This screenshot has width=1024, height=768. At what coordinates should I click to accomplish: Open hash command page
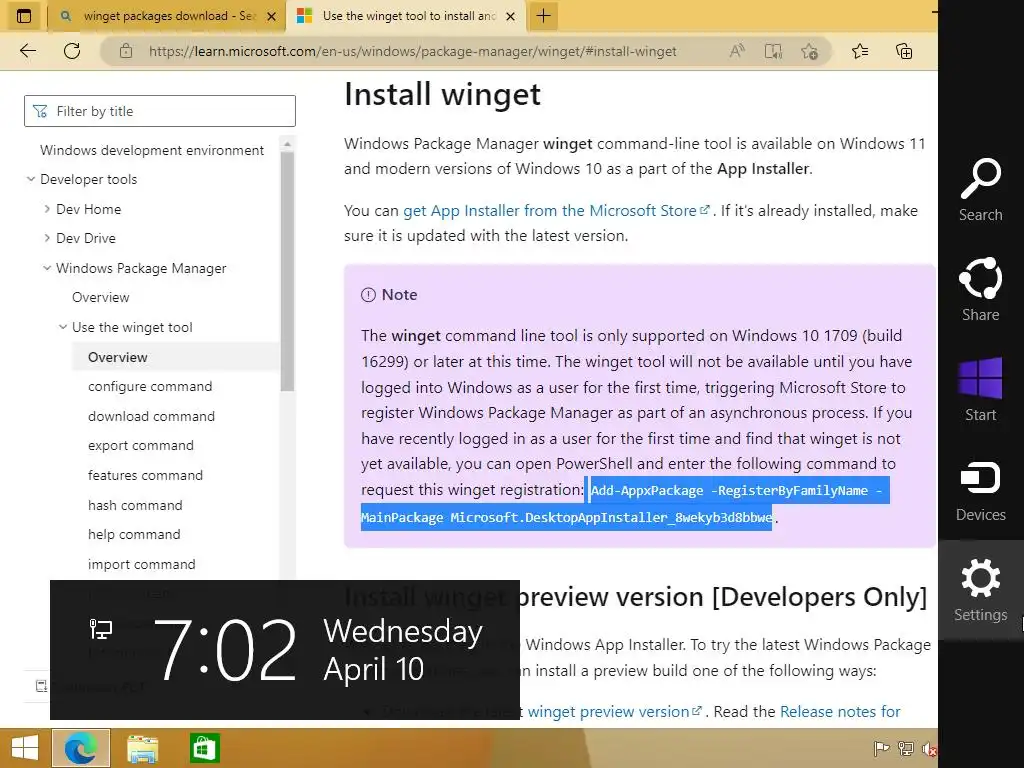coord(135,505)
